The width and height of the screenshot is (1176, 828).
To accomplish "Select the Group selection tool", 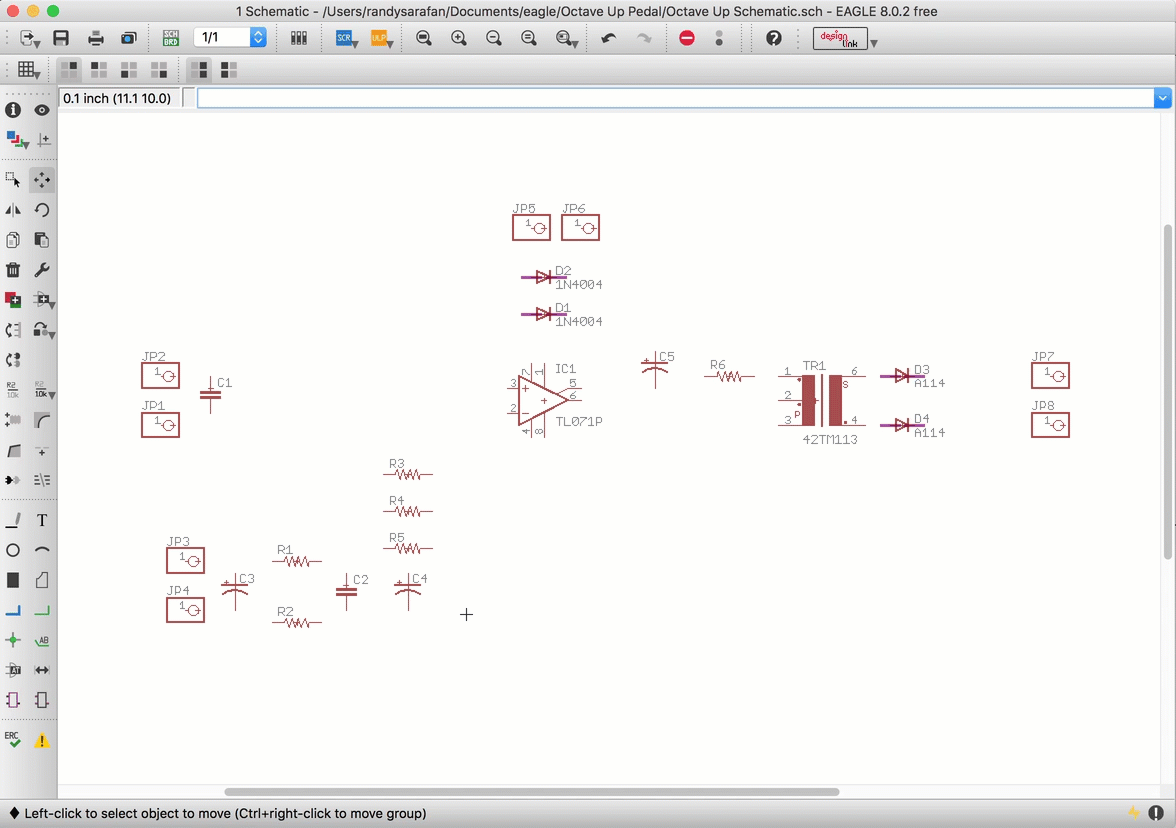I will [x=13, y=180].
